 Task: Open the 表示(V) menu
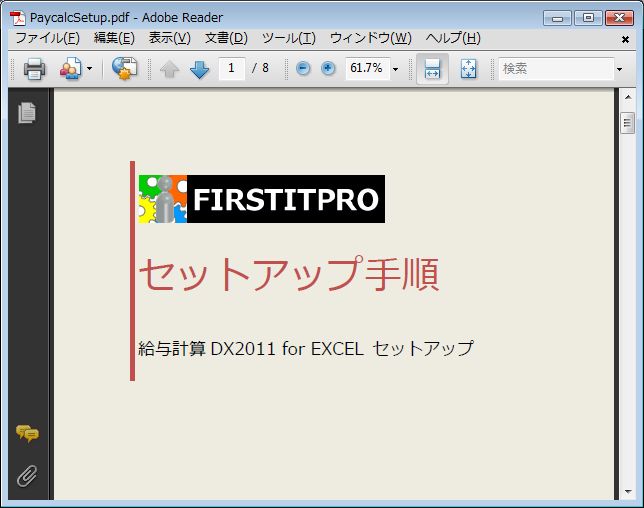[170, 38]
